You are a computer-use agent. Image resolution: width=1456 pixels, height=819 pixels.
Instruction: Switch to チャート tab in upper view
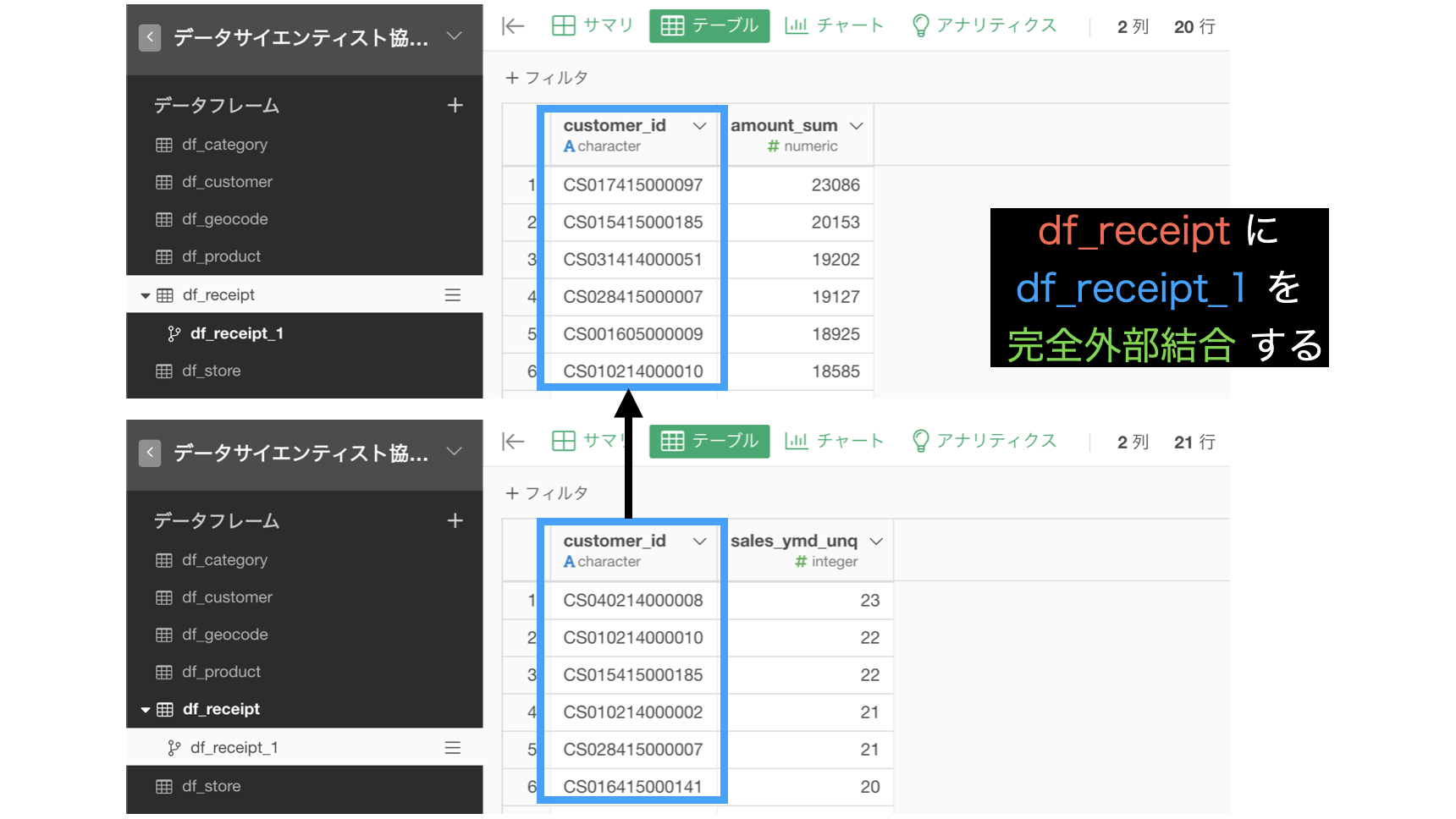[835, 25]
